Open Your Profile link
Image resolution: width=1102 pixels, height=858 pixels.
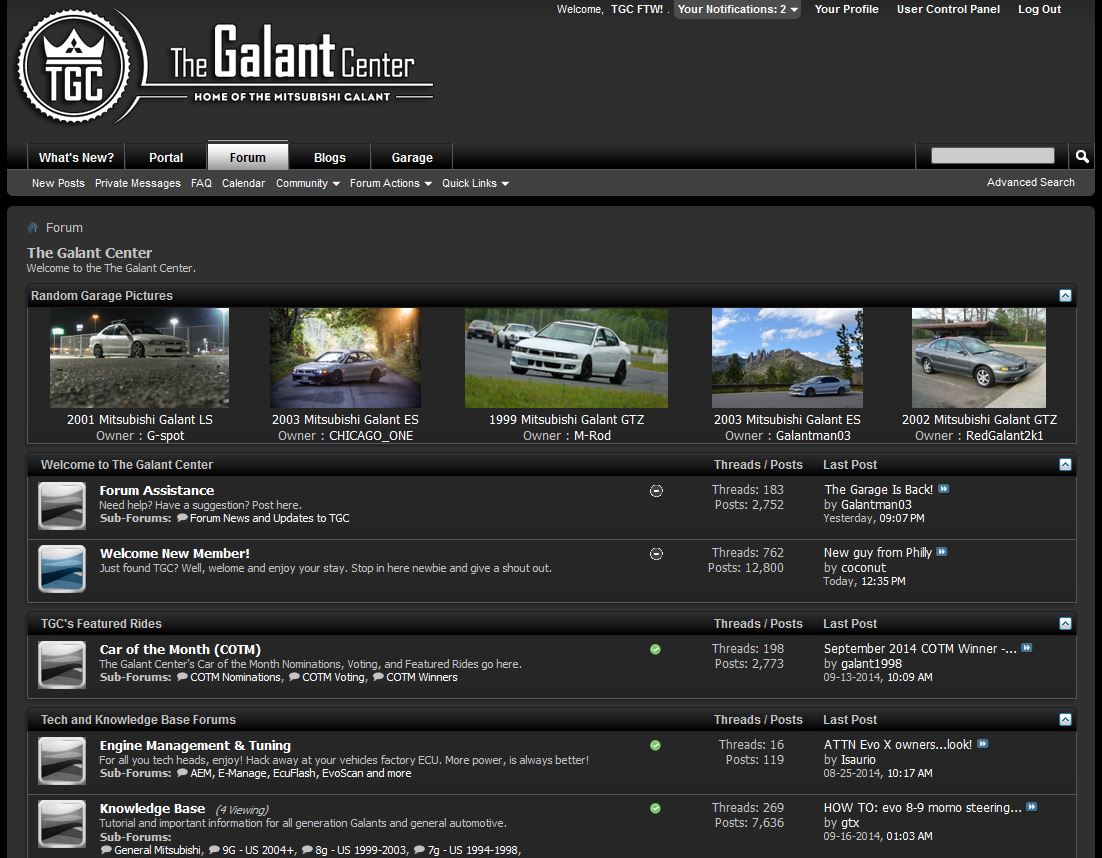[846, 9]
